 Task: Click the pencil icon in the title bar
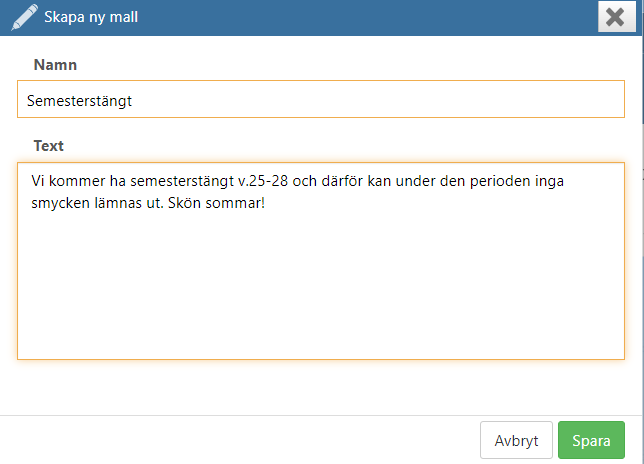(x=24, y=17)
